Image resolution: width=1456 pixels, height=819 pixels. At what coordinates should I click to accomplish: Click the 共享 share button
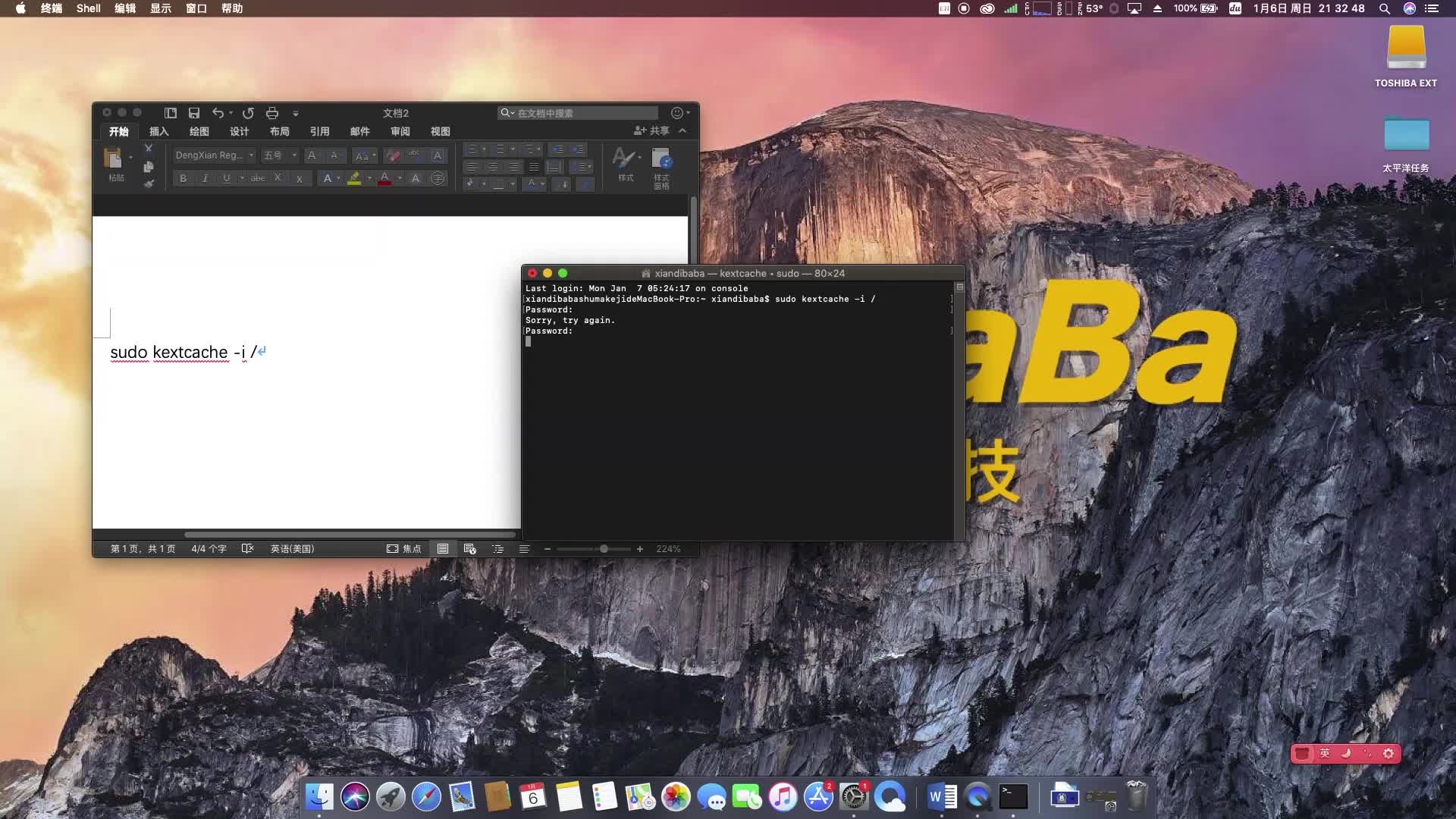click(652, 130)
